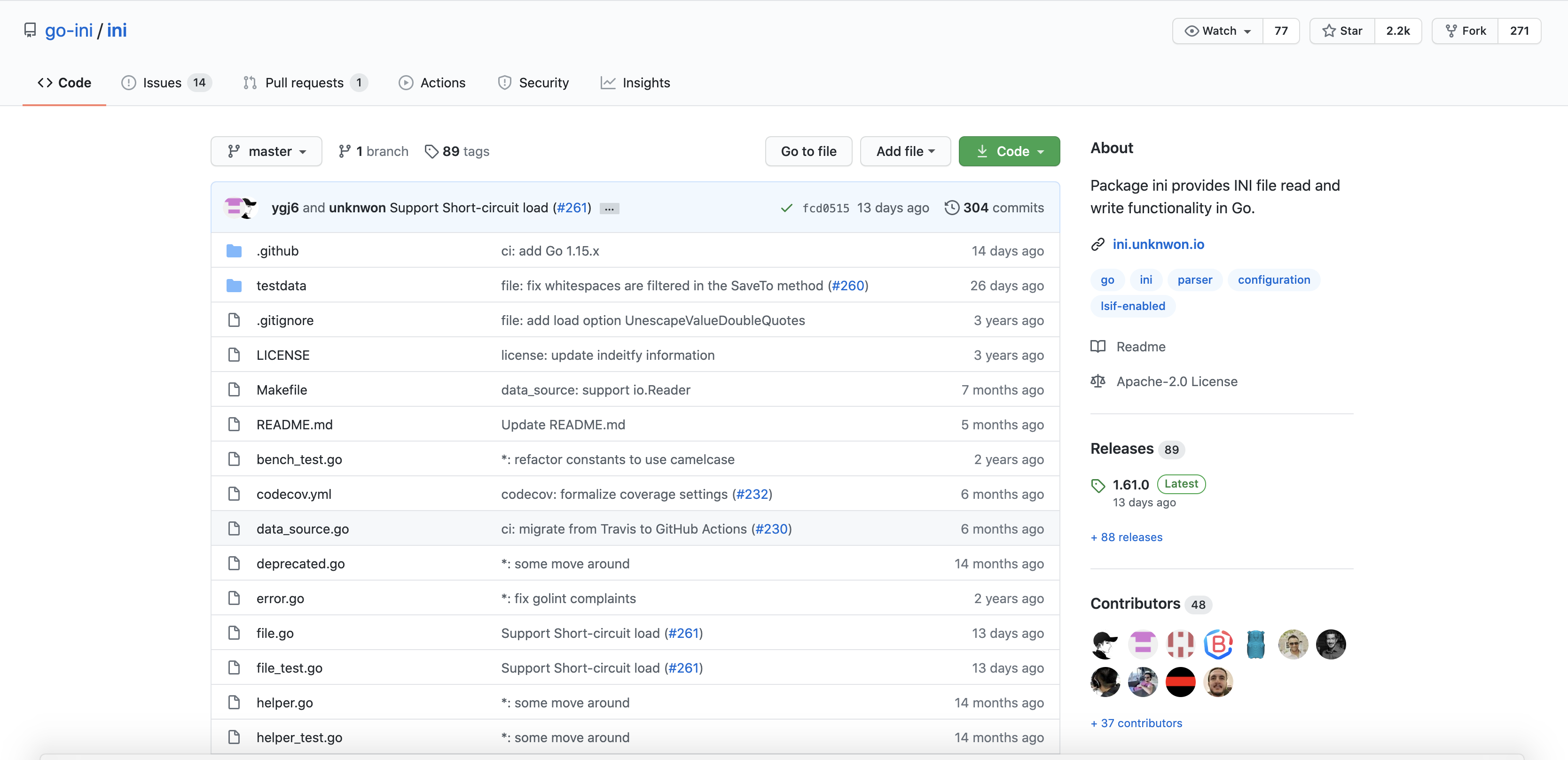Open the Watch notifications dropdown

tap(1217, 31)
